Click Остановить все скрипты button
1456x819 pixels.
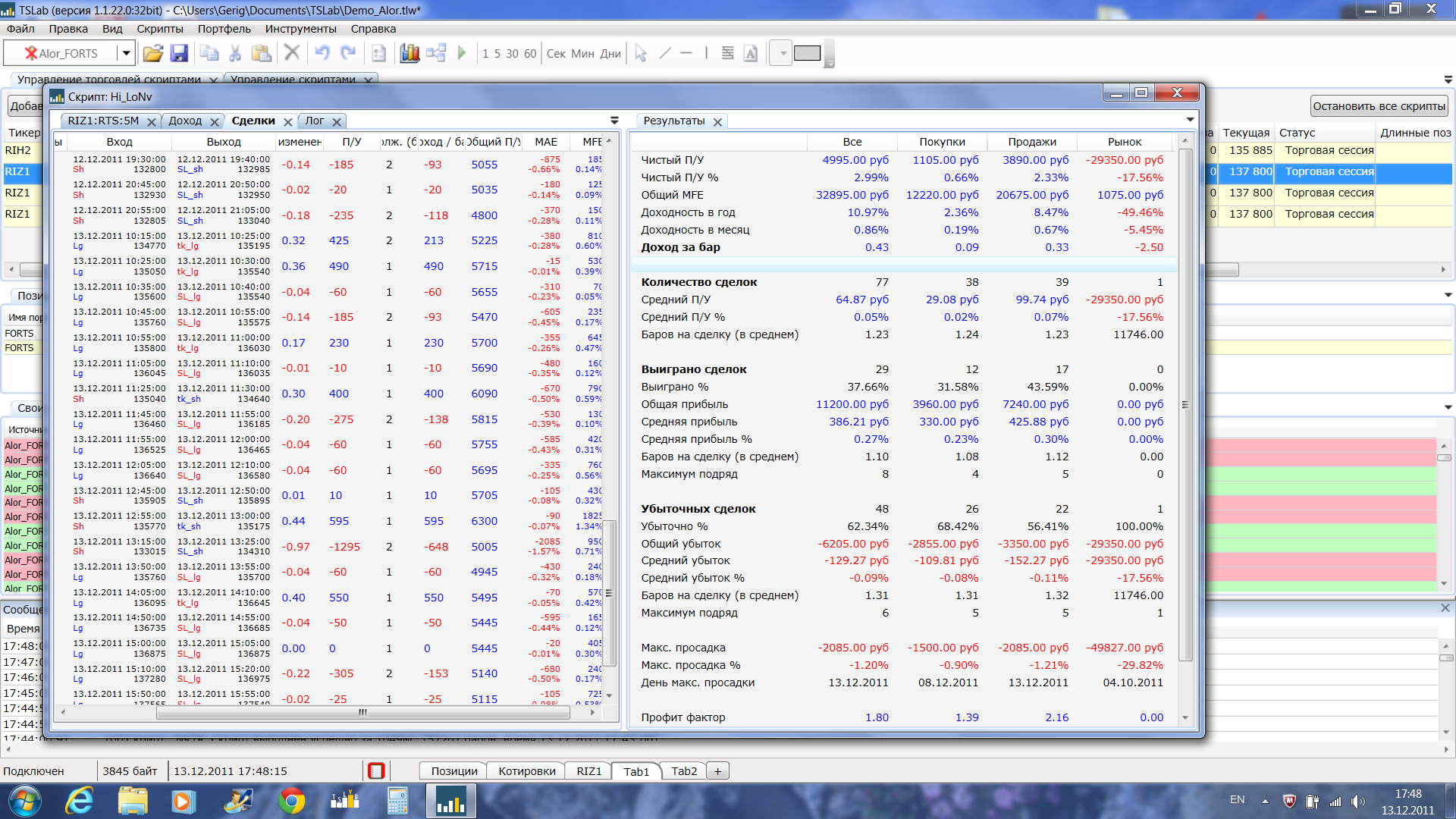pos(1379,106)
